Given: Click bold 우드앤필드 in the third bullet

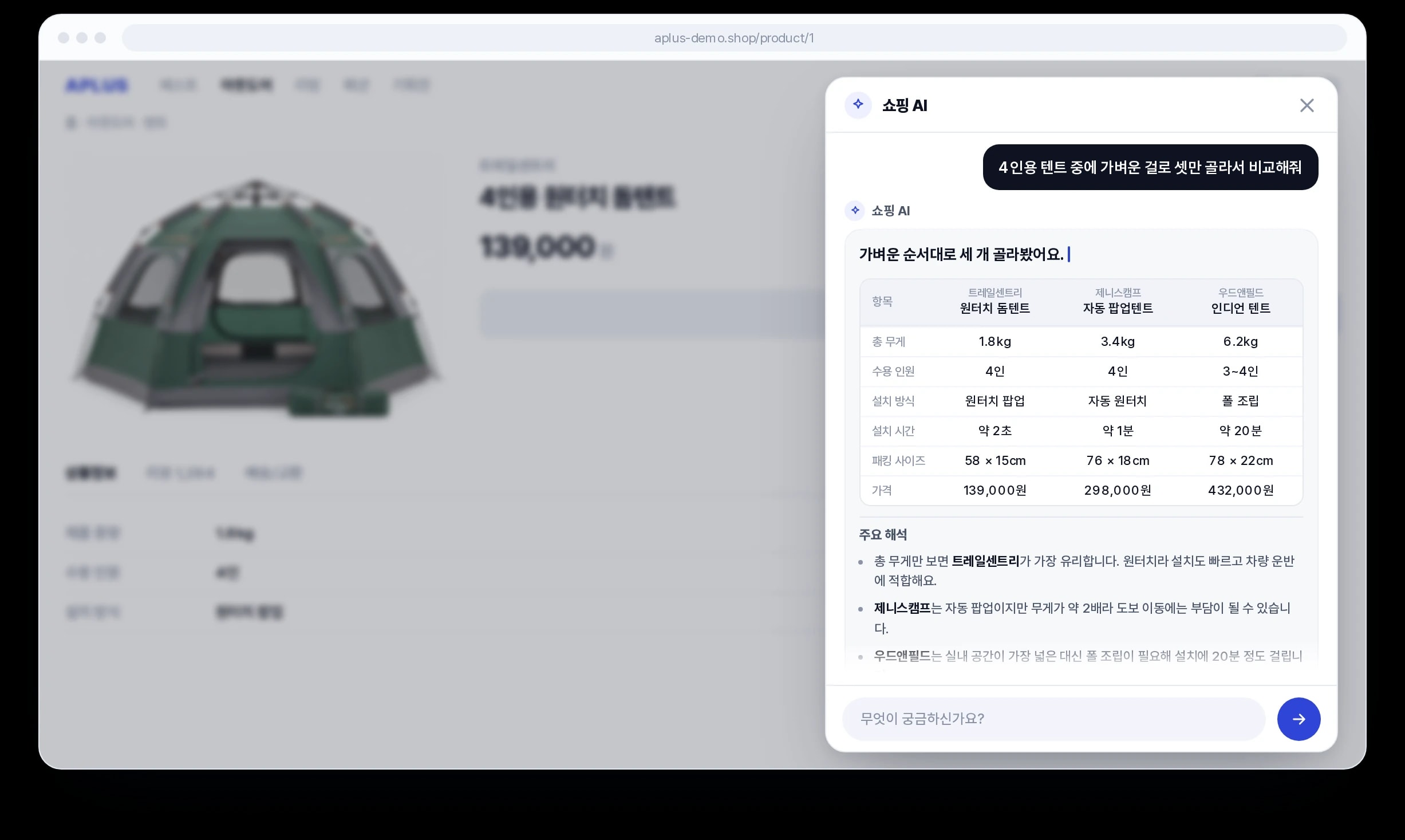Looking at the screenshot, I should (x=902, y=656).
